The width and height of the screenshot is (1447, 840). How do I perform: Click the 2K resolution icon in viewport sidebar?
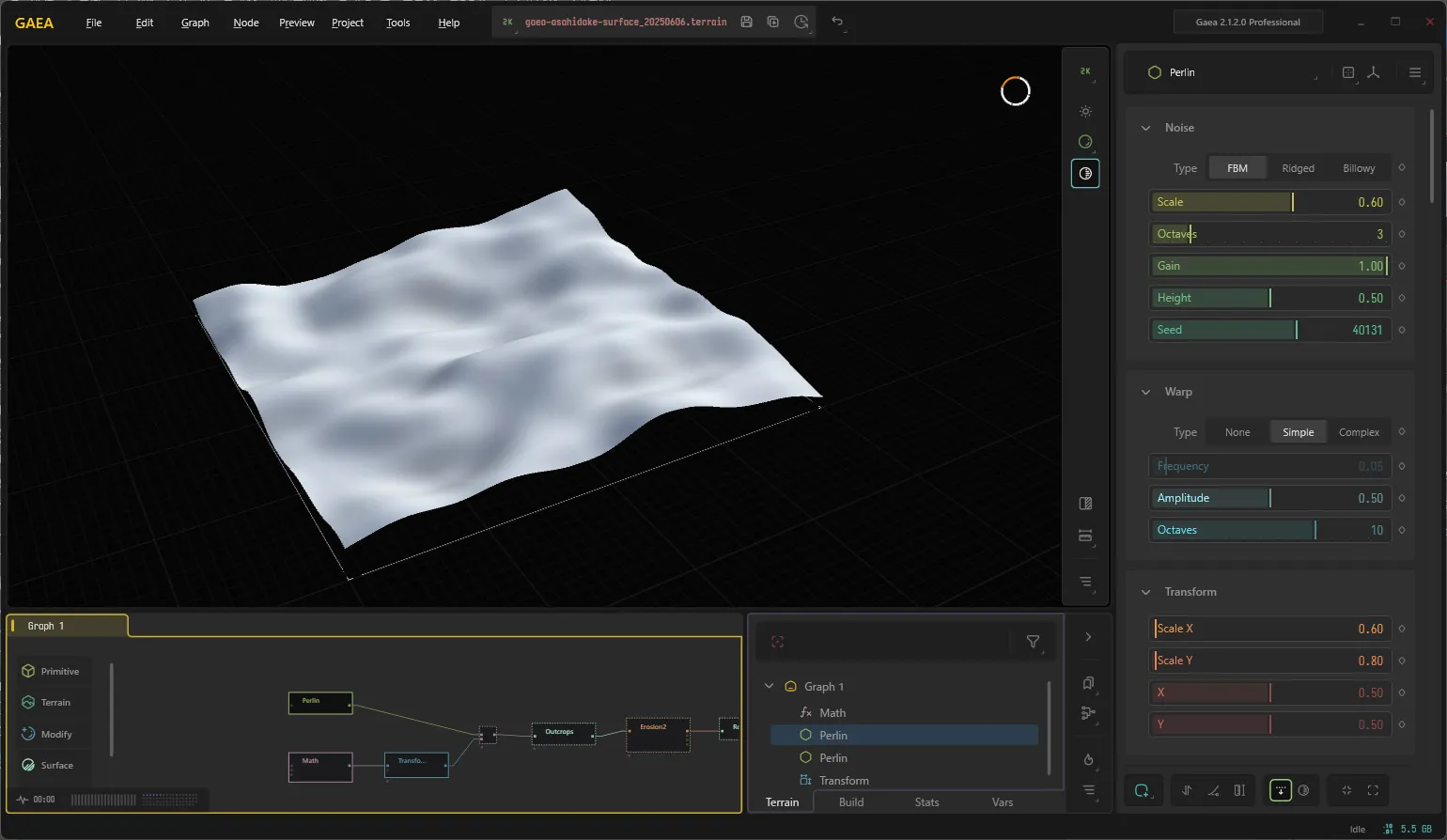click(1085, 71)
